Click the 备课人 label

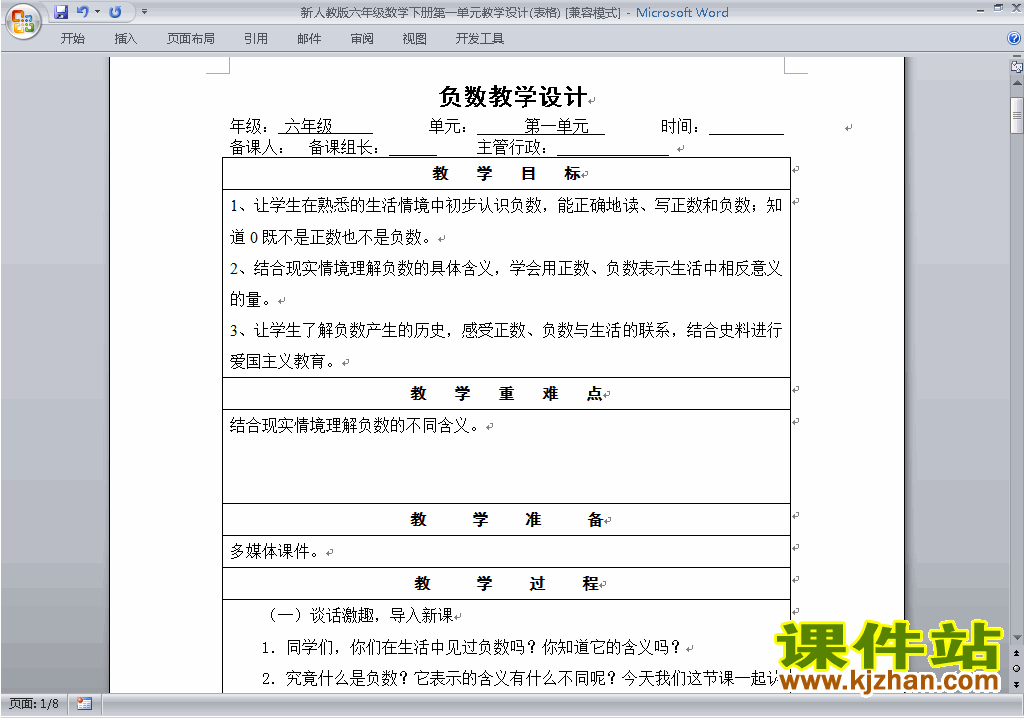(257, 148)
